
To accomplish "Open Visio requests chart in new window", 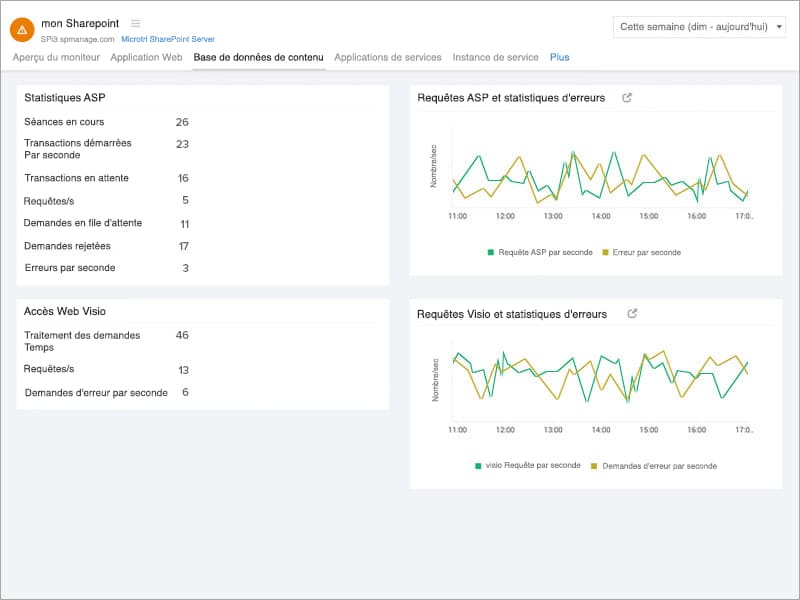I will click(x=632, y=314).
